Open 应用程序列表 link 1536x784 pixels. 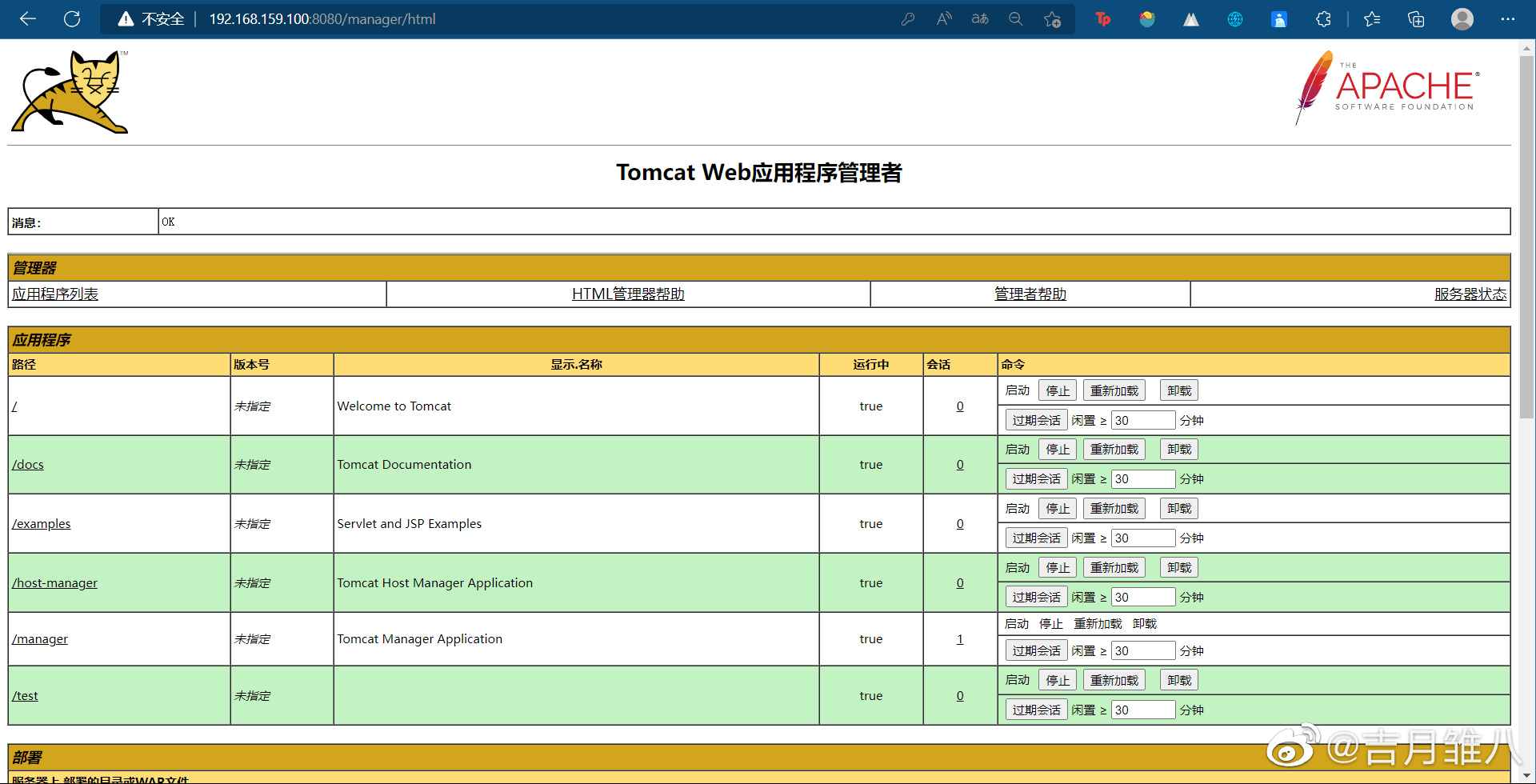point(55,294)
